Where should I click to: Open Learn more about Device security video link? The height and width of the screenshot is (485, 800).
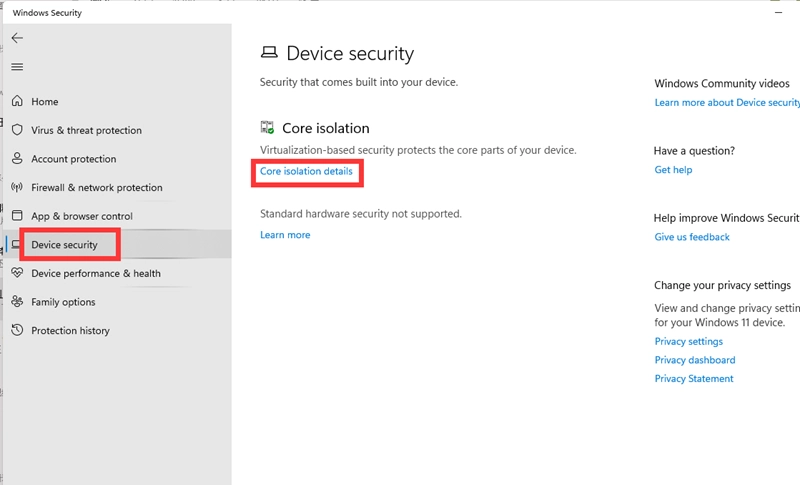point(727,103)
